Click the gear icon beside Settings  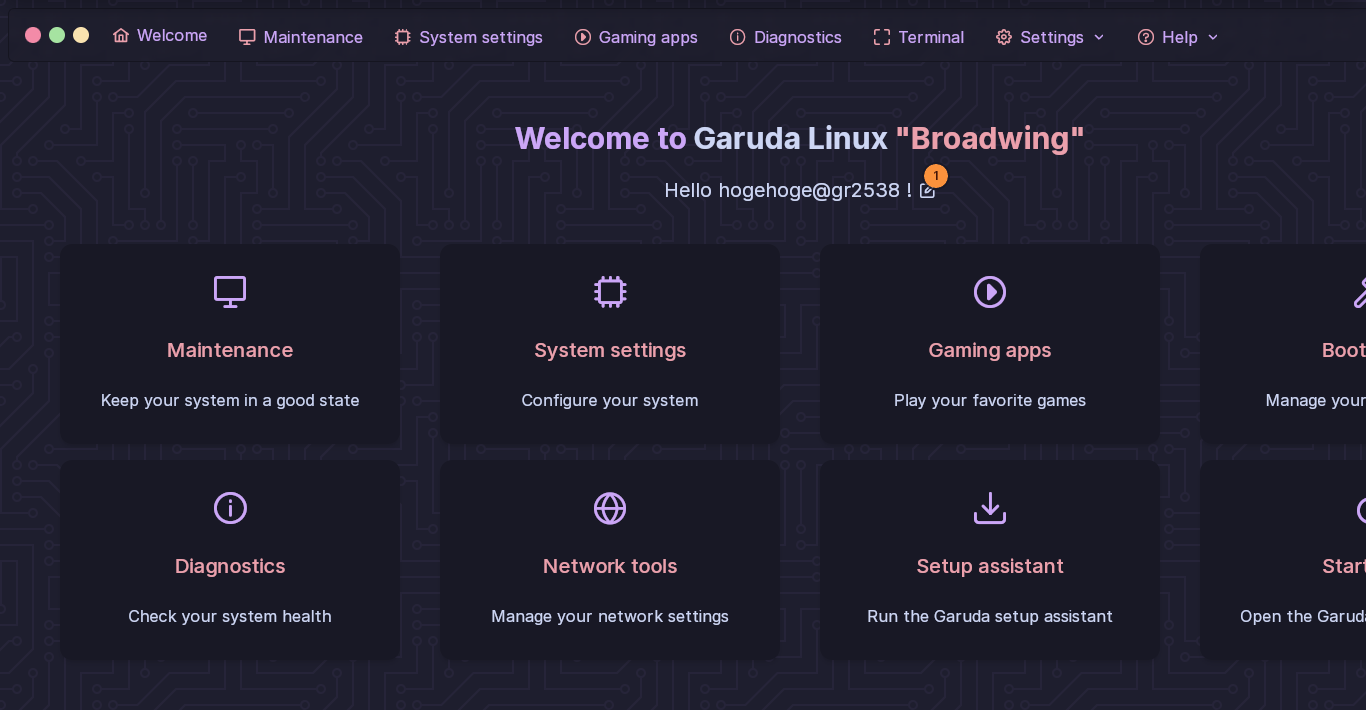[1004, 37]
